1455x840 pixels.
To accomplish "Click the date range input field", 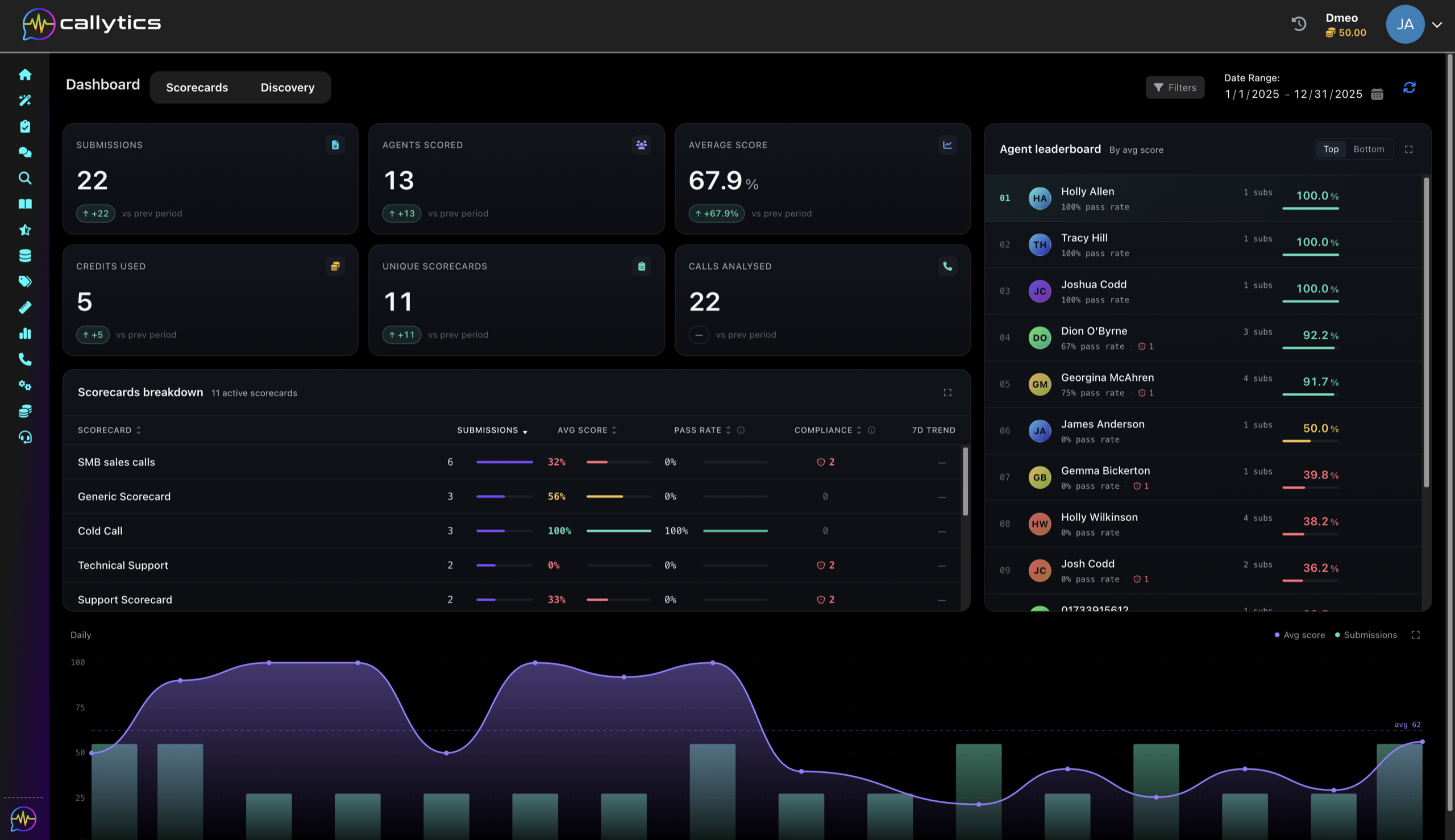I will tap(1294, 94).
